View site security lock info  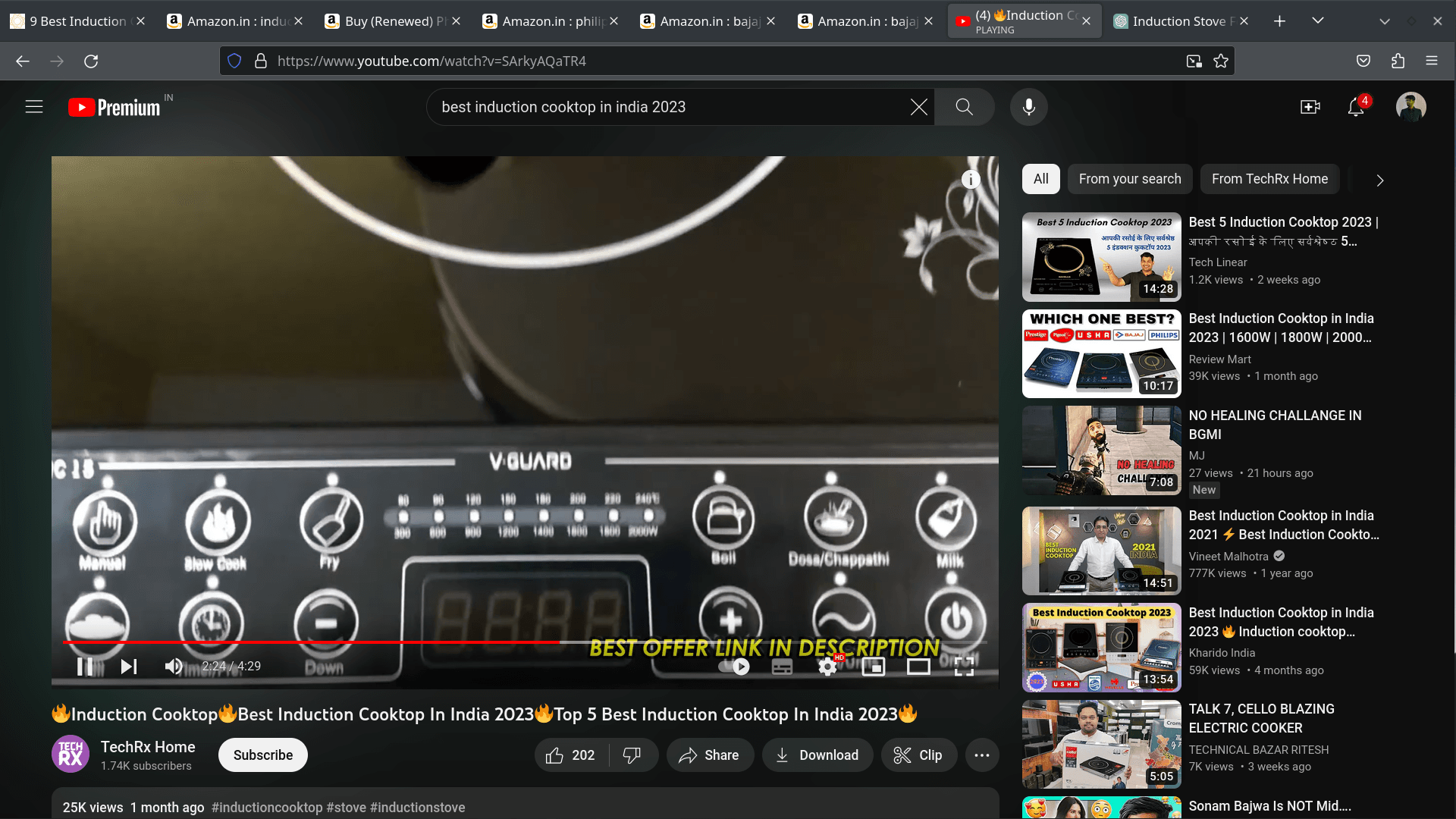pos(260,61)
